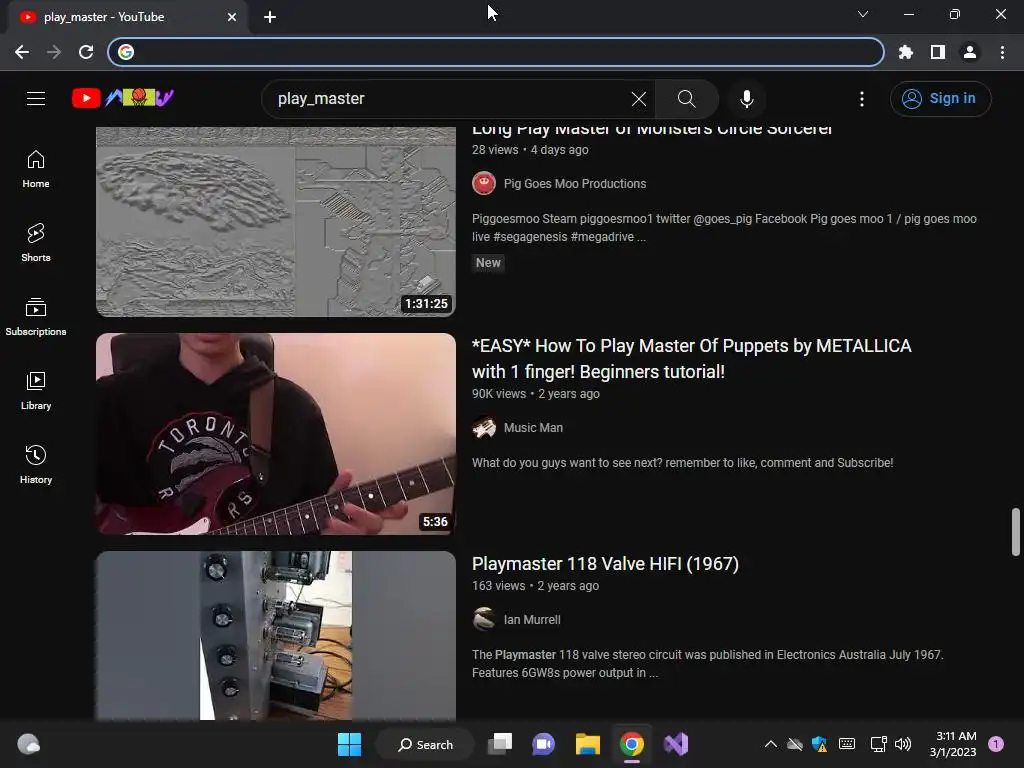1024x768 pixels.
Task: Open the Music Man channel
Action: (533, 428)
